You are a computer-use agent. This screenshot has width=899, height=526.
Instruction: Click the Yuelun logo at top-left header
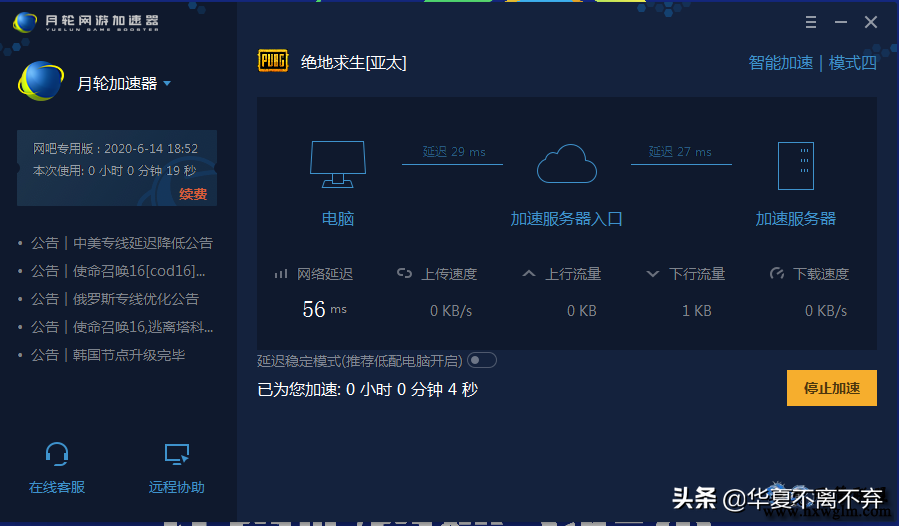pos(25,22)
